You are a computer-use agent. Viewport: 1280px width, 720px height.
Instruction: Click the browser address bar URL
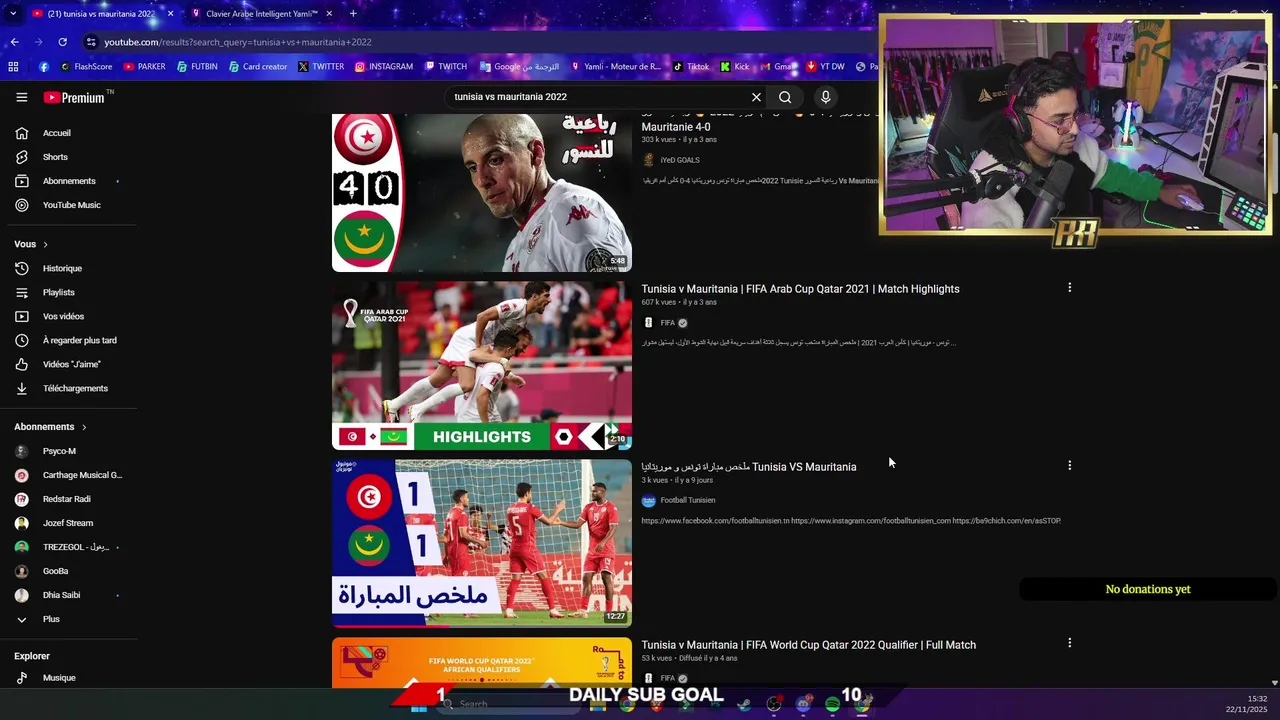238,42
